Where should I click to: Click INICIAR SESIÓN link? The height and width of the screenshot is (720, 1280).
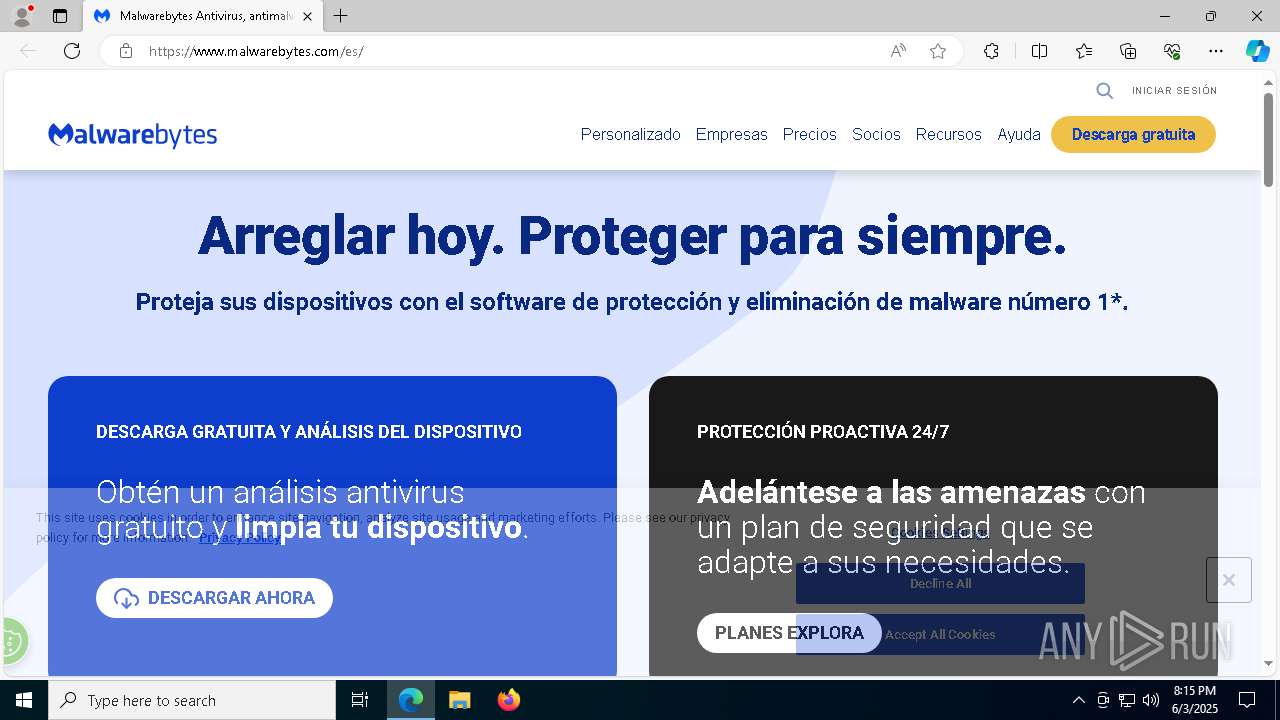click(1174, 91)
